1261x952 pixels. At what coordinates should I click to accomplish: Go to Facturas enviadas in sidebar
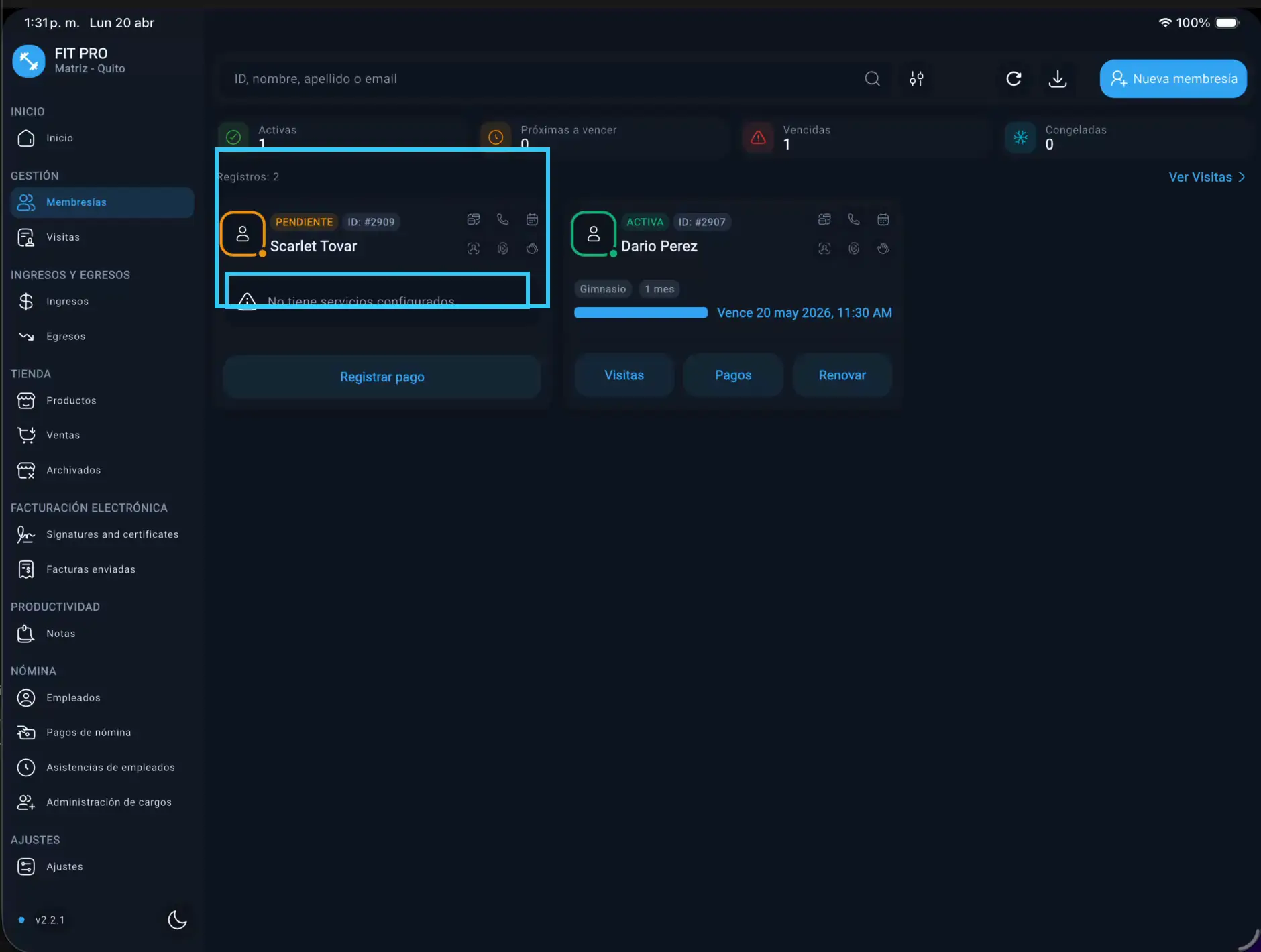91,569
